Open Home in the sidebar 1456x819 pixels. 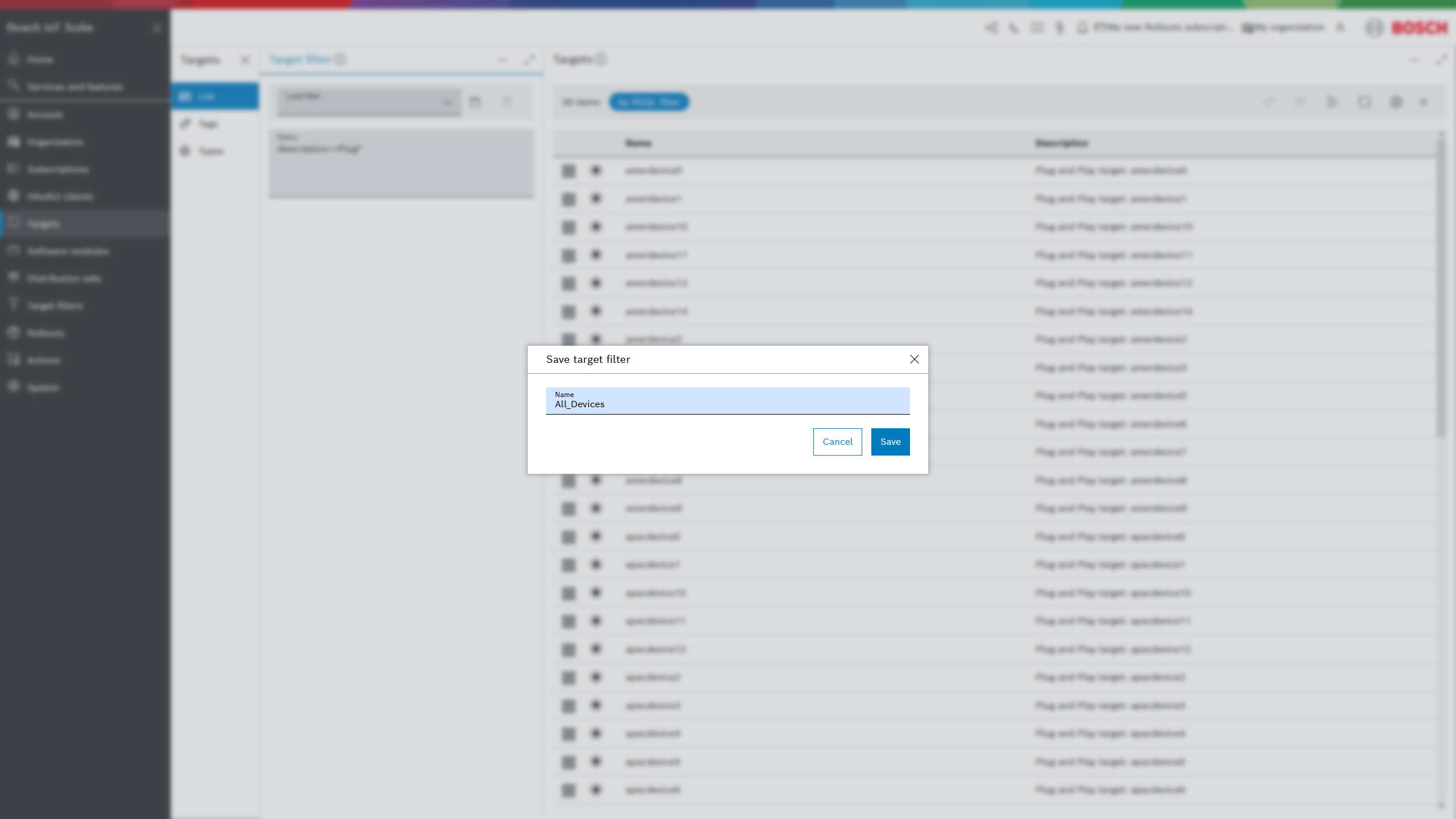coord(40,59)
